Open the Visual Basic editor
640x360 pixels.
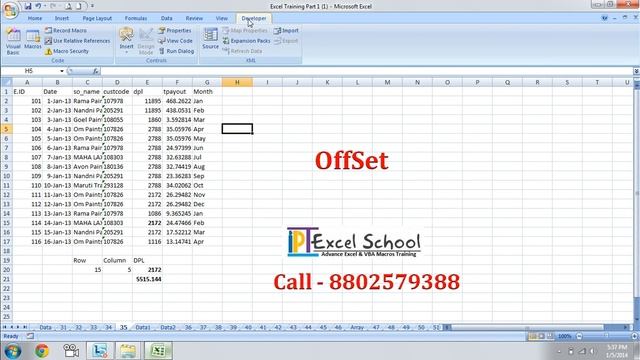point(13,42)
